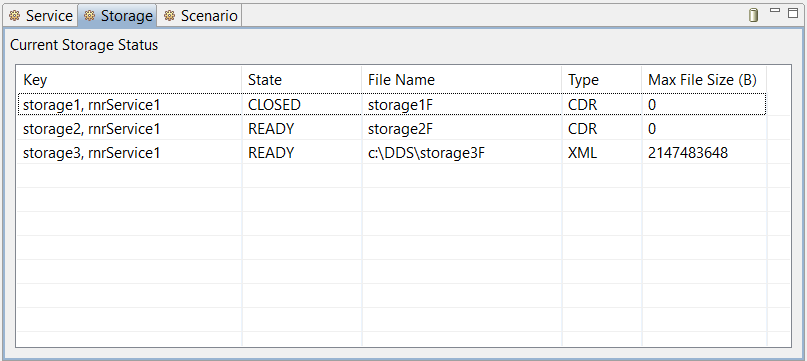The image size is (807, 361).
Task: Click the gear icon on Scenario tab
Action: click(x=169, y=16)
